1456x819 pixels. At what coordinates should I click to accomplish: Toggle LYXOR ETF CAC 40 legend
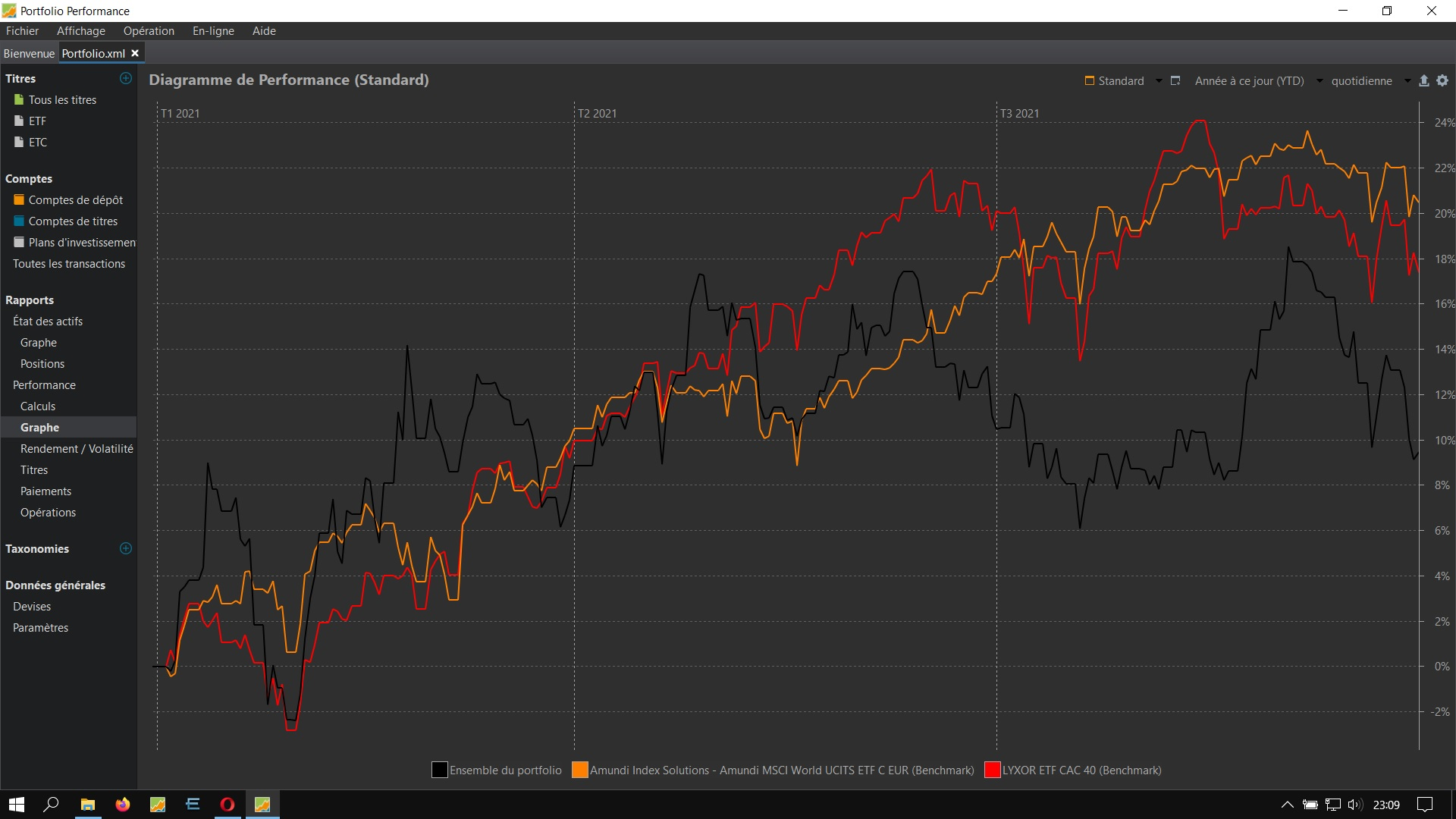pyautogui.click(x=1081, y=770)
